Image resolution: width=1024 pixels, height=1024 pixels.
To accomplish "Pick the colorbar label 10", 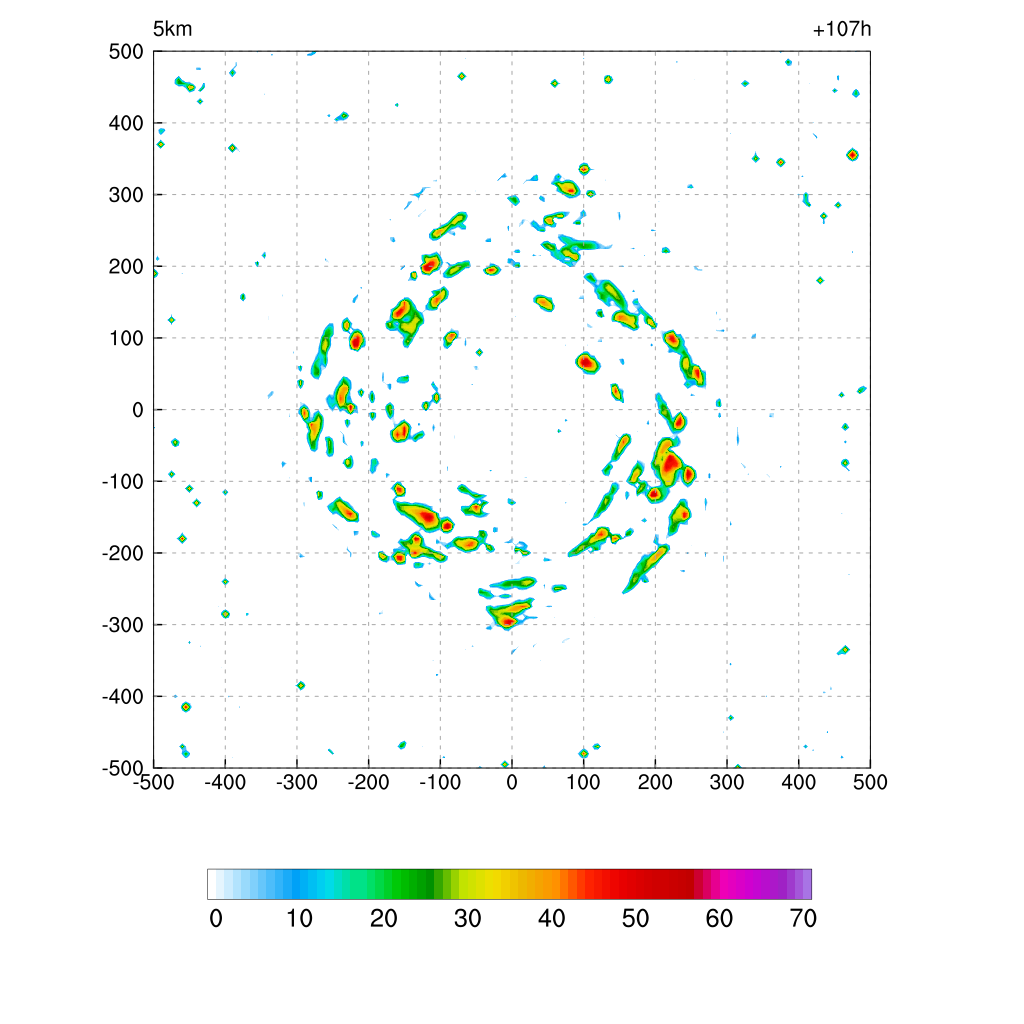I will click(300, 919).
